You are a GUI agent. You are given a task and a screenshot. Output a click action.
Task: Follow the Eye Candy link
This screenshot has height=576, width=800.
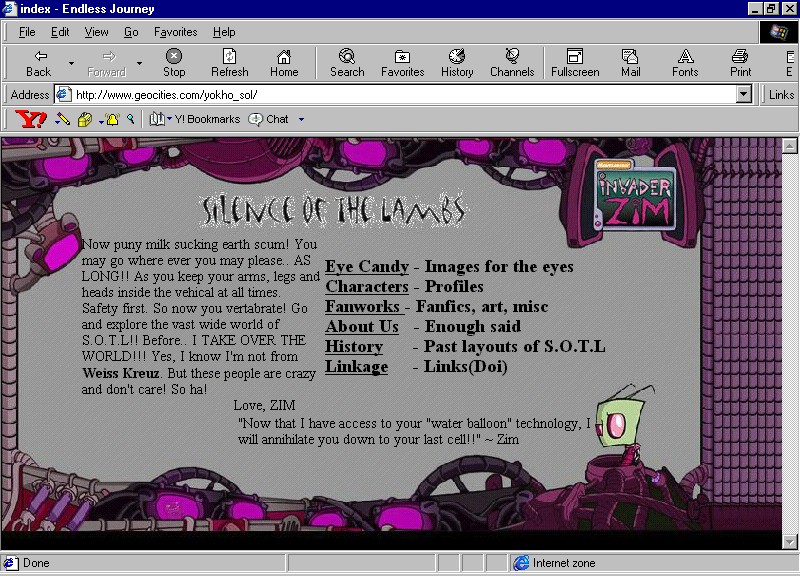(367, 266)
